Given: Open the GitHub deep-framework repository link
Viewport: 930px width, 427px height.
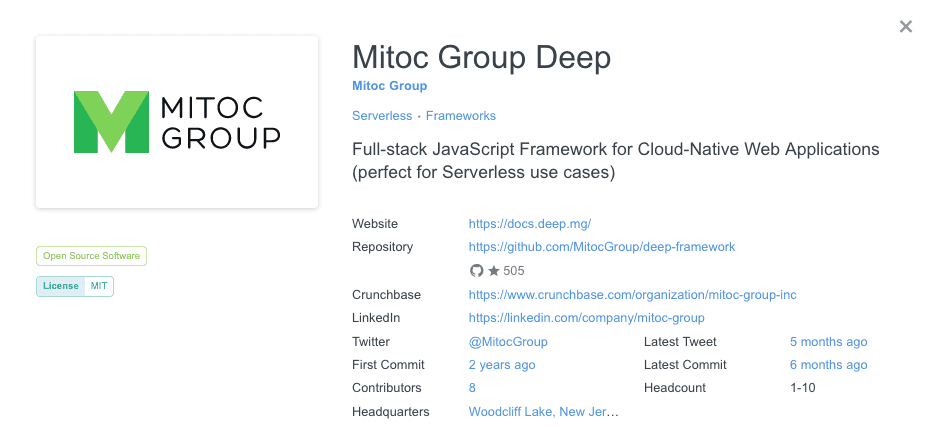Looking at the screenshot, I should coord(602,247).
